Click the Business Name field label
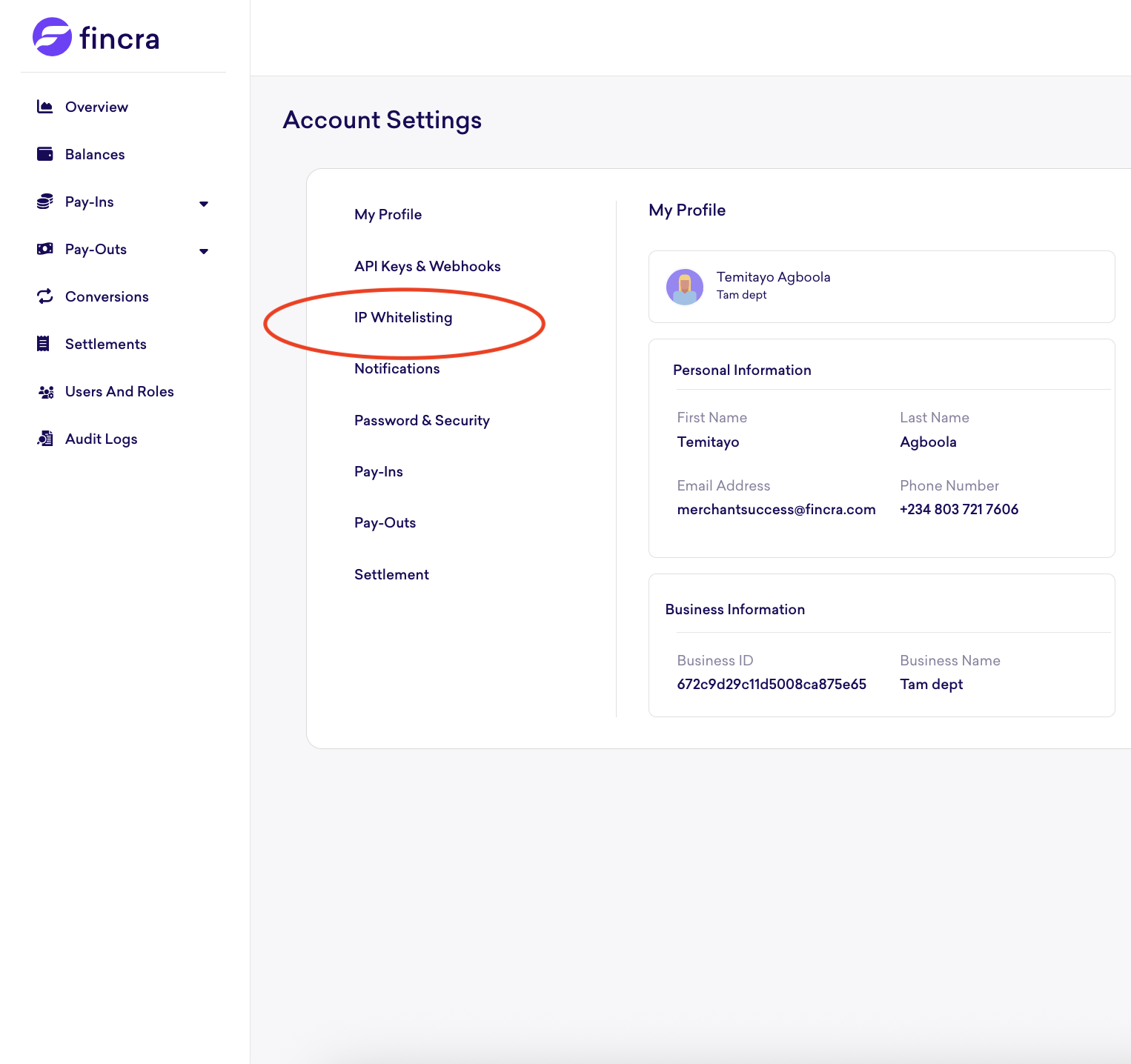 950,660
